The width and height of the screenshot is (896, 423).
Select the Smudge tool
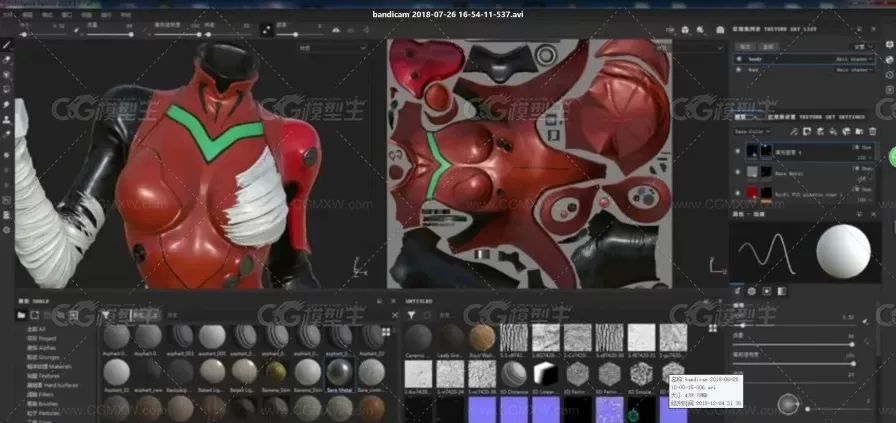[x=7, y=105]
